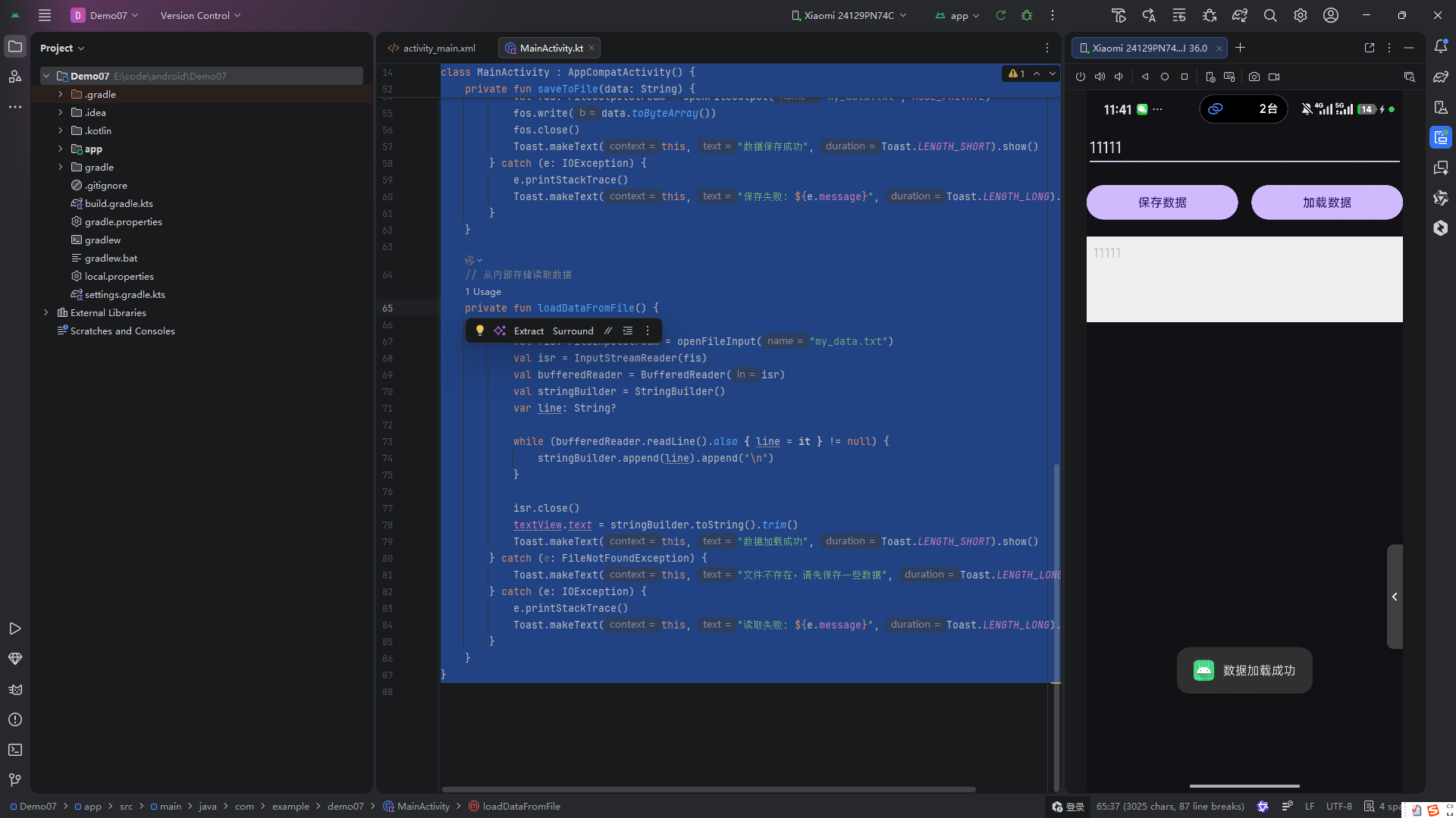Take a device screenshot camera icon
1456x818 pixels.
[1254, 77]
